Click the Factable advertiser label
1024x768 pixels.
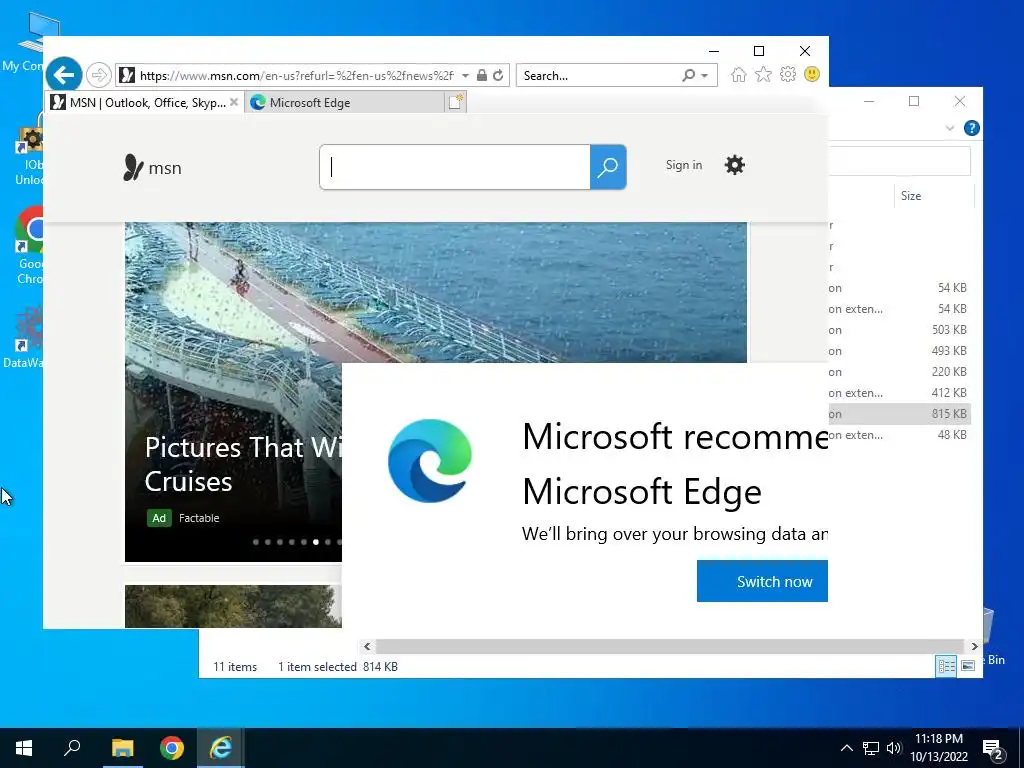199,518
